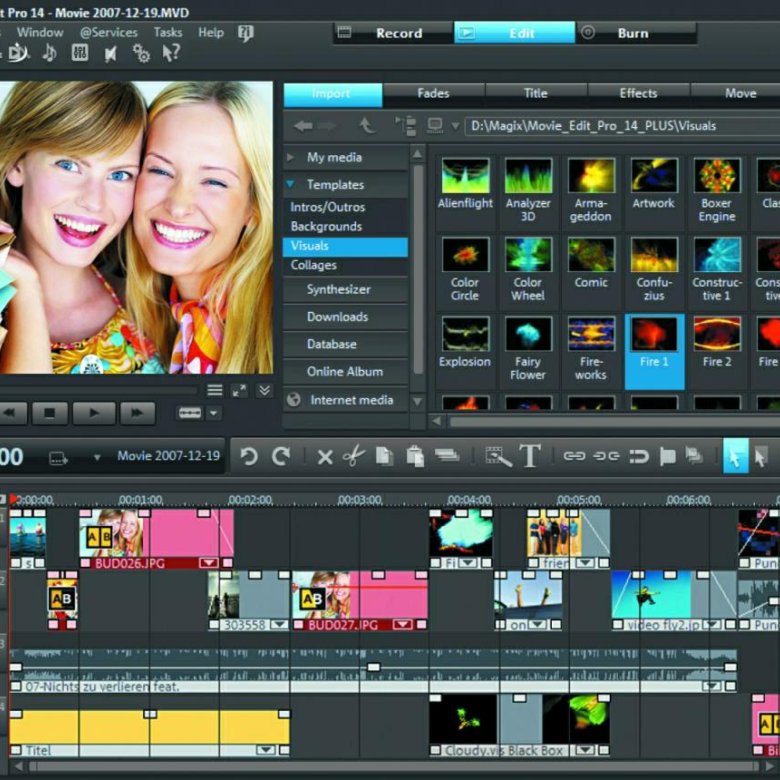This screenshot has width=780, height=780.
Task: Click the Copy icon in the toolbar
Action: [384, 457]
